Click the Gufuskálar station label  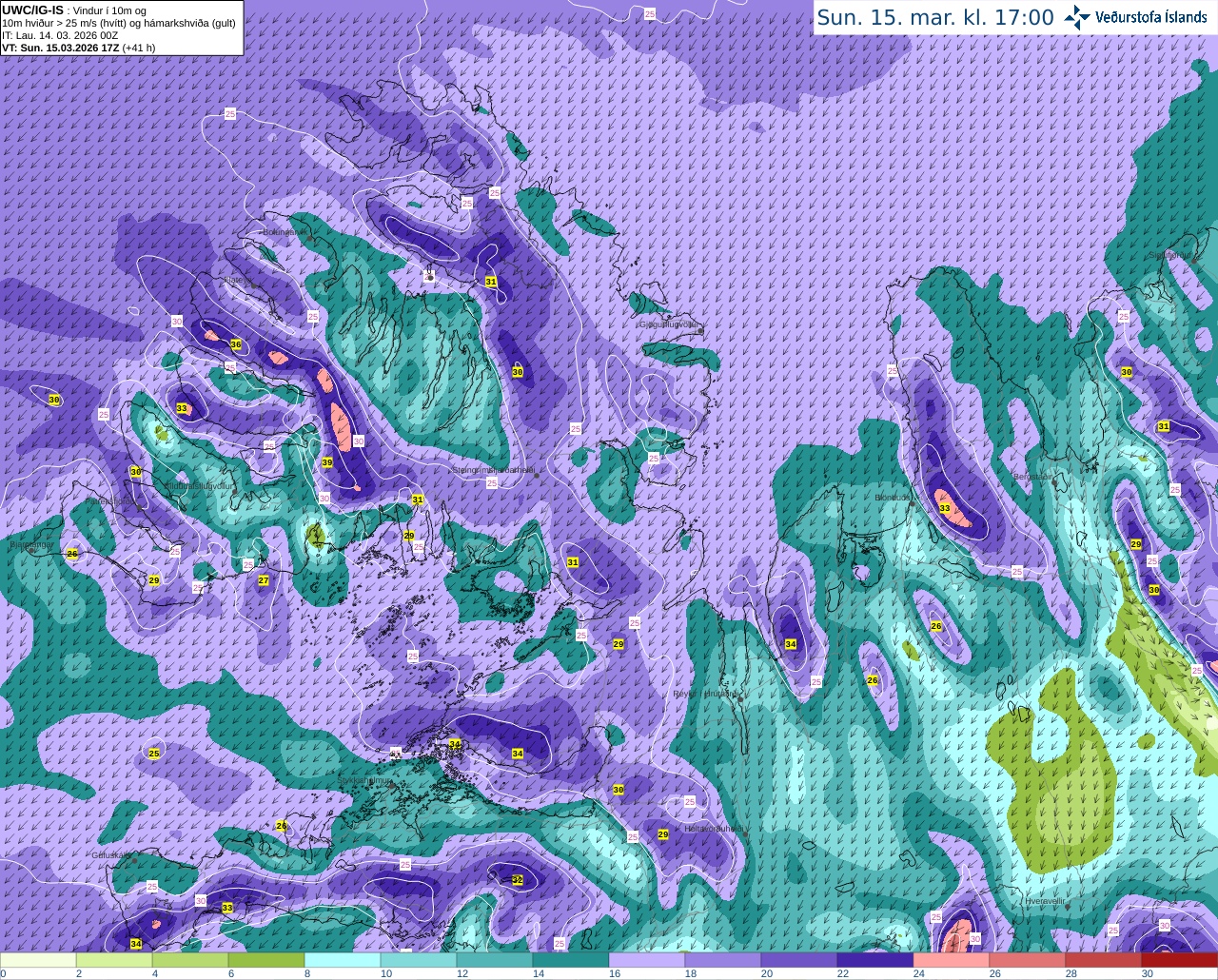(x=110, y=854)
